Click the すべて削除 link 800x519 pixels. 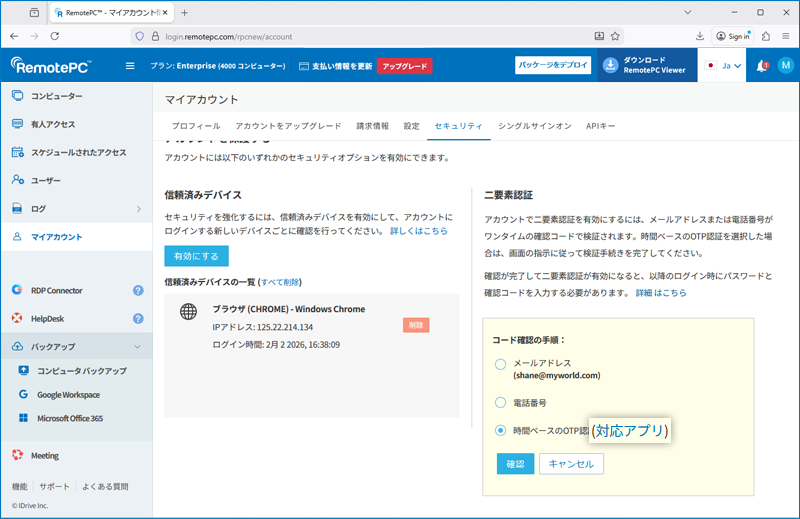pyautogui.click(x=280, y=282)
